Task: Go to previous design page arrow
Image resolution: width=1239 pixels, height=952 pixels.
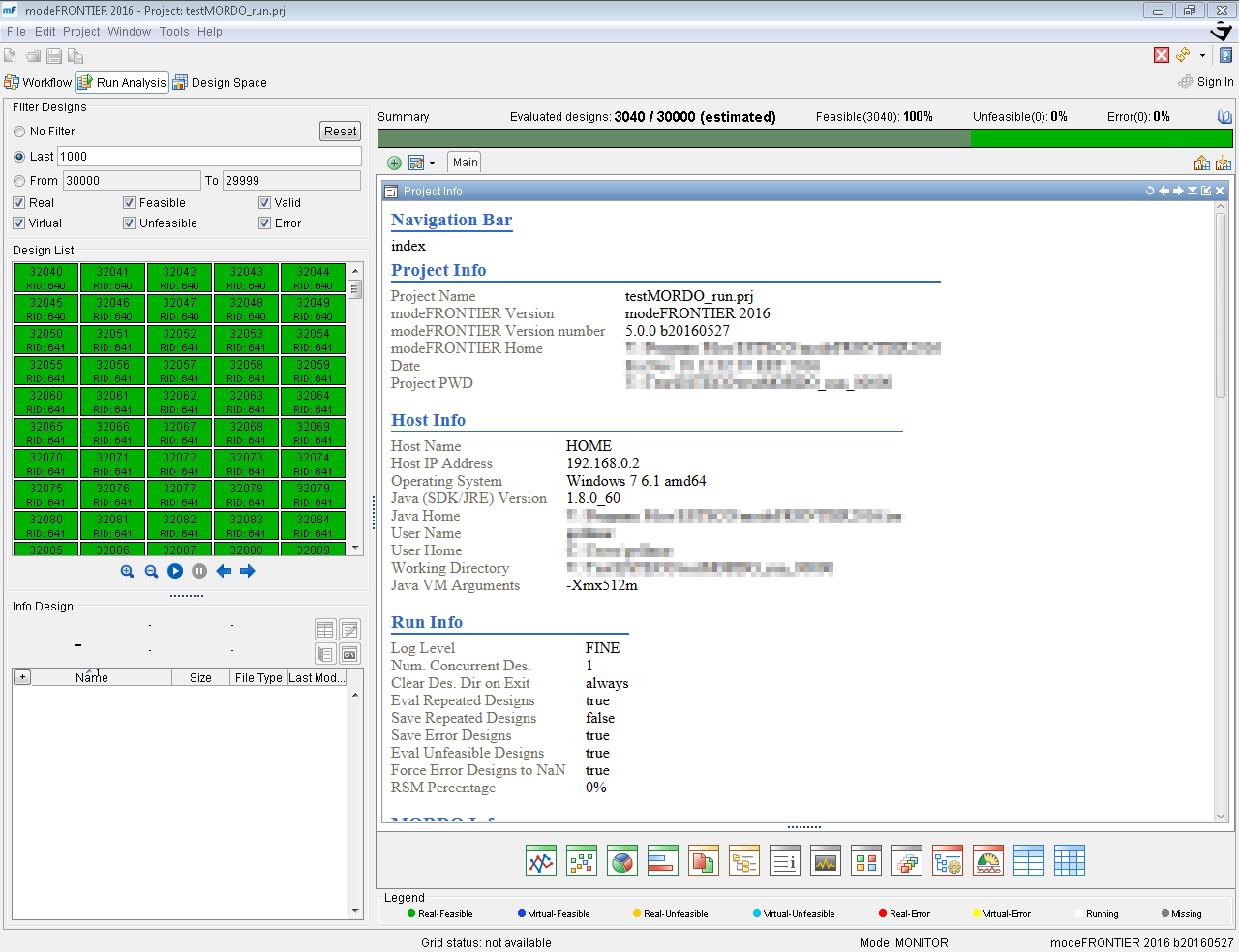Action: [224, 571]
